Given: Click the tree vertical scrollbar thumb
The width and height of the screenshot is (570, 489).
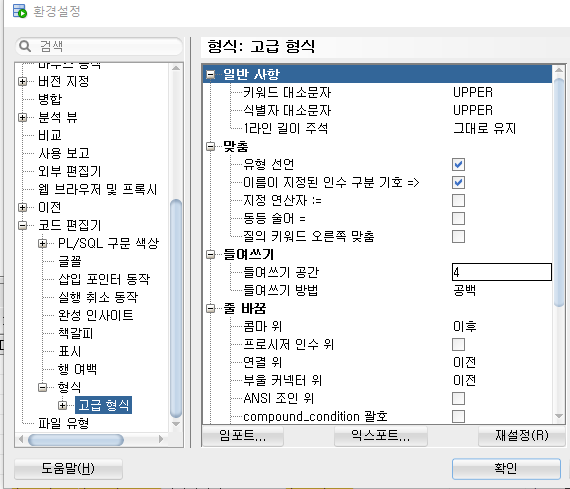Looking at the screenshot, I should pos(176,308).
